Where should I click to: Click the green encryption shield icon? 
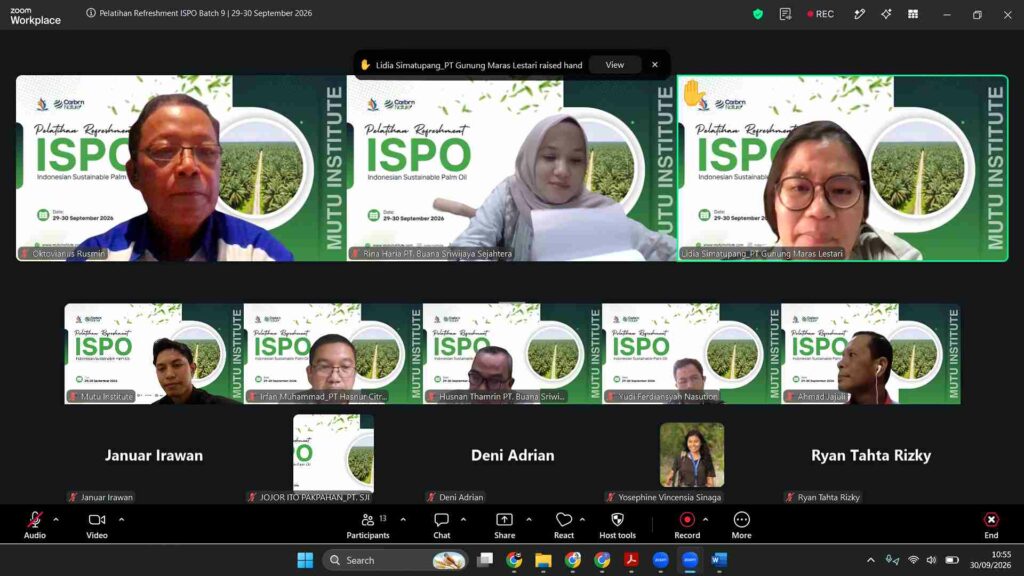758,14
